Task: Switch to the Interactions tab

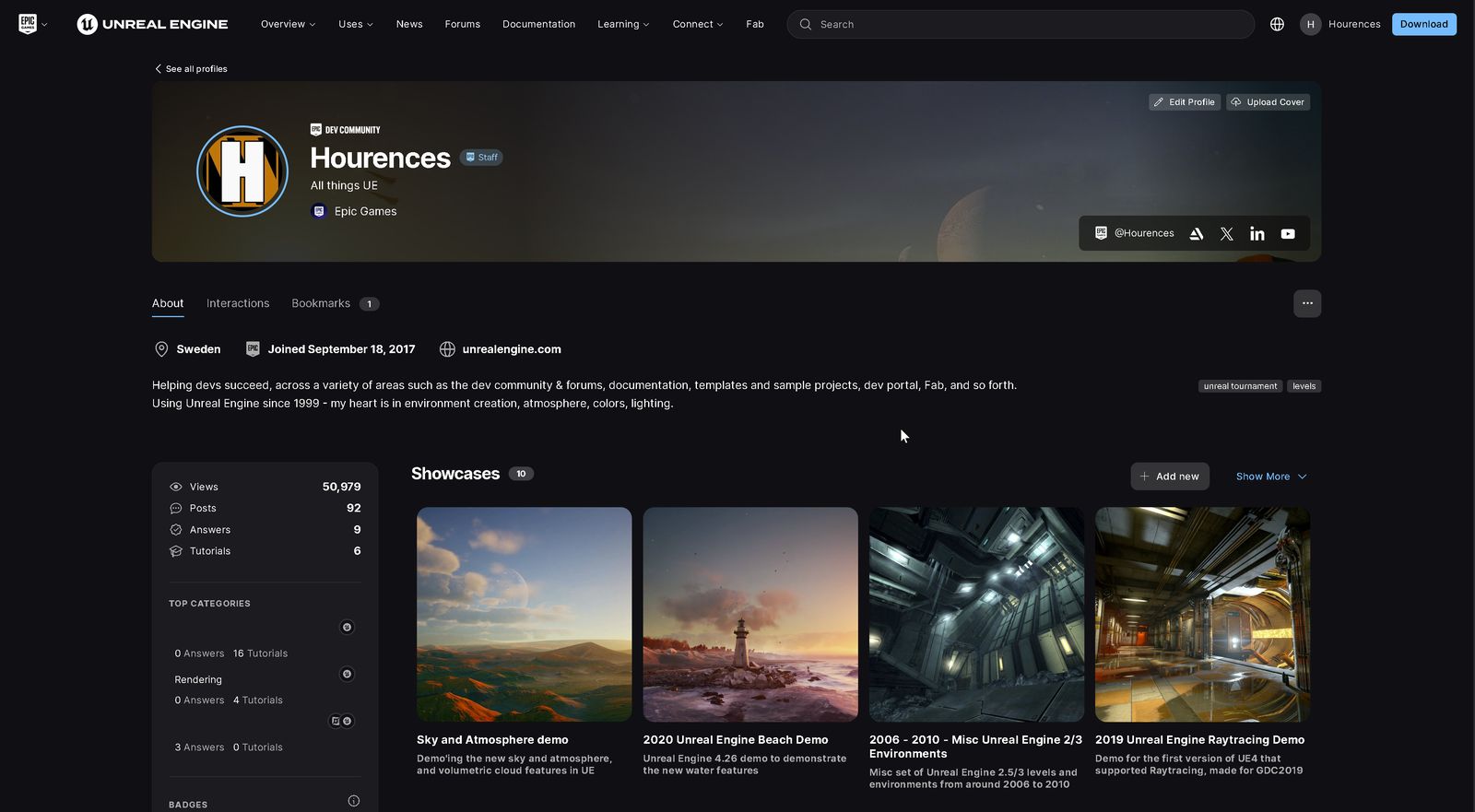Action: pyautogui.click(x=238, y=303)
